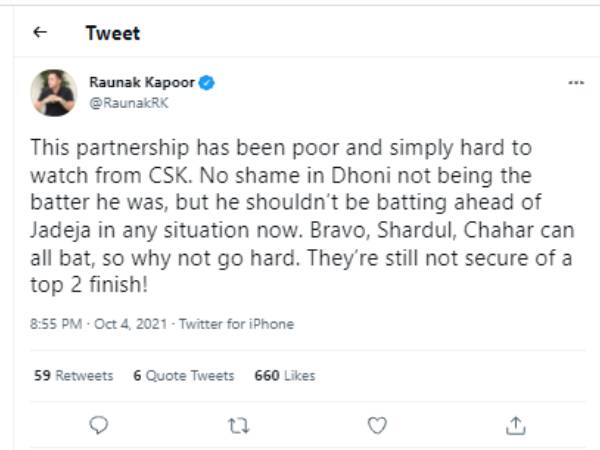
Task: View the 59 Retweets list
Action: click(x=73, y=375)
